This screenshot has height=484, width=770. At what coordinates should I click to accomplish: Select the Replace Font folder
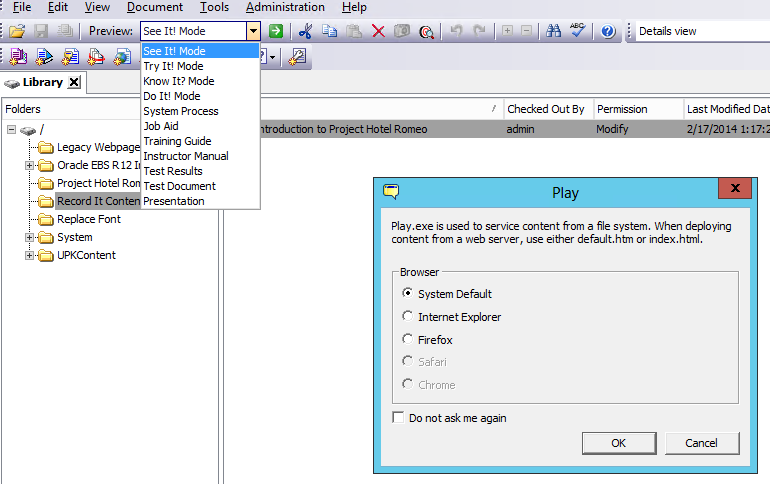click(88, 219)
